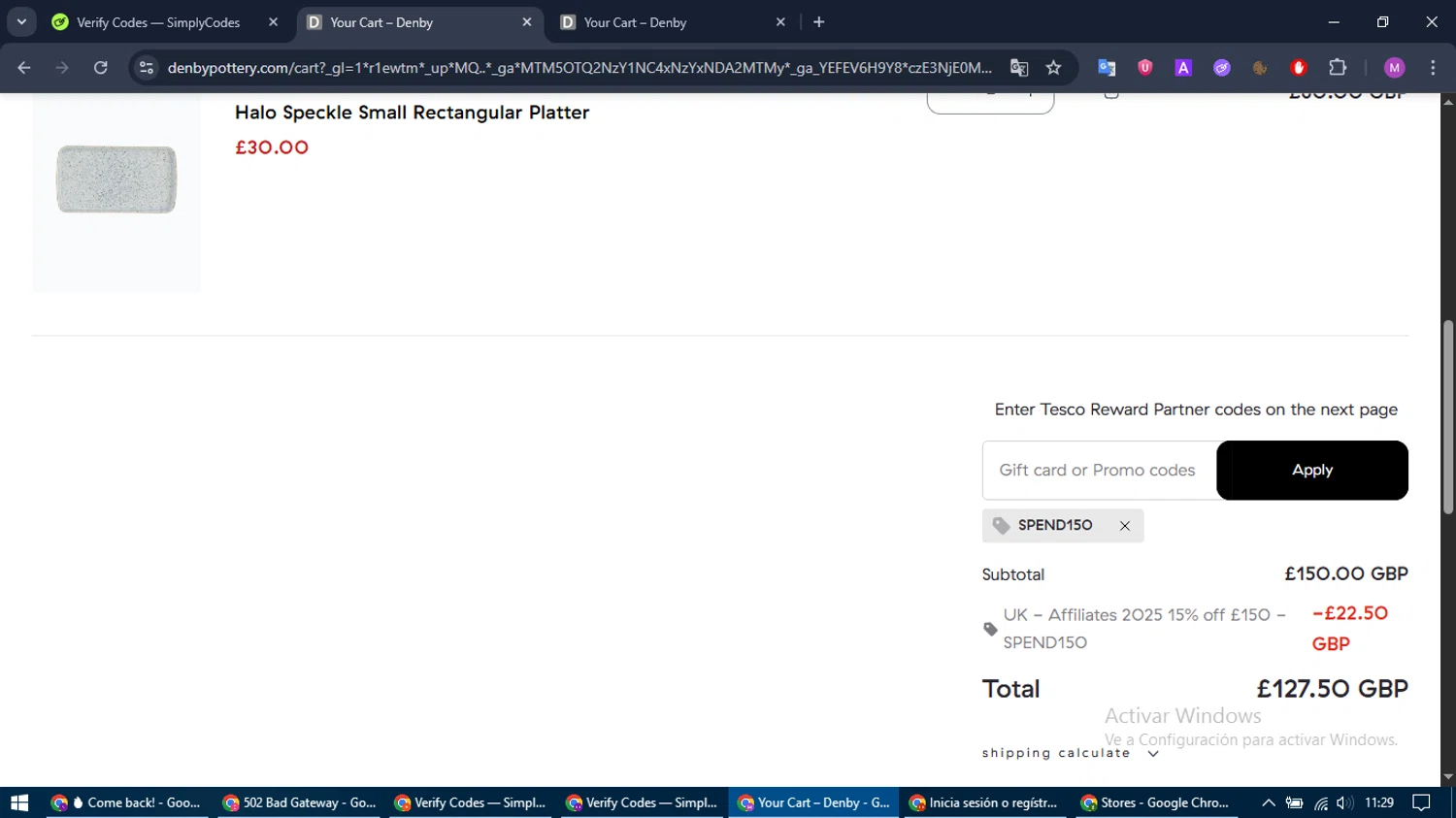Open 'Your Cart – Denby' taskbar window
The height and width of the screenshot is (818, 1456).
813,802
